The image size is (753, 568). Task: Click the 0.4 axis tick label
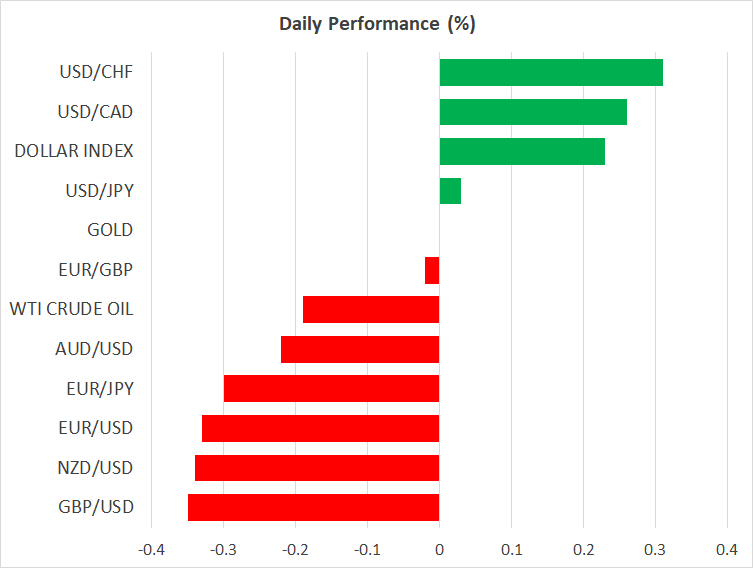(x=727, y=550)
